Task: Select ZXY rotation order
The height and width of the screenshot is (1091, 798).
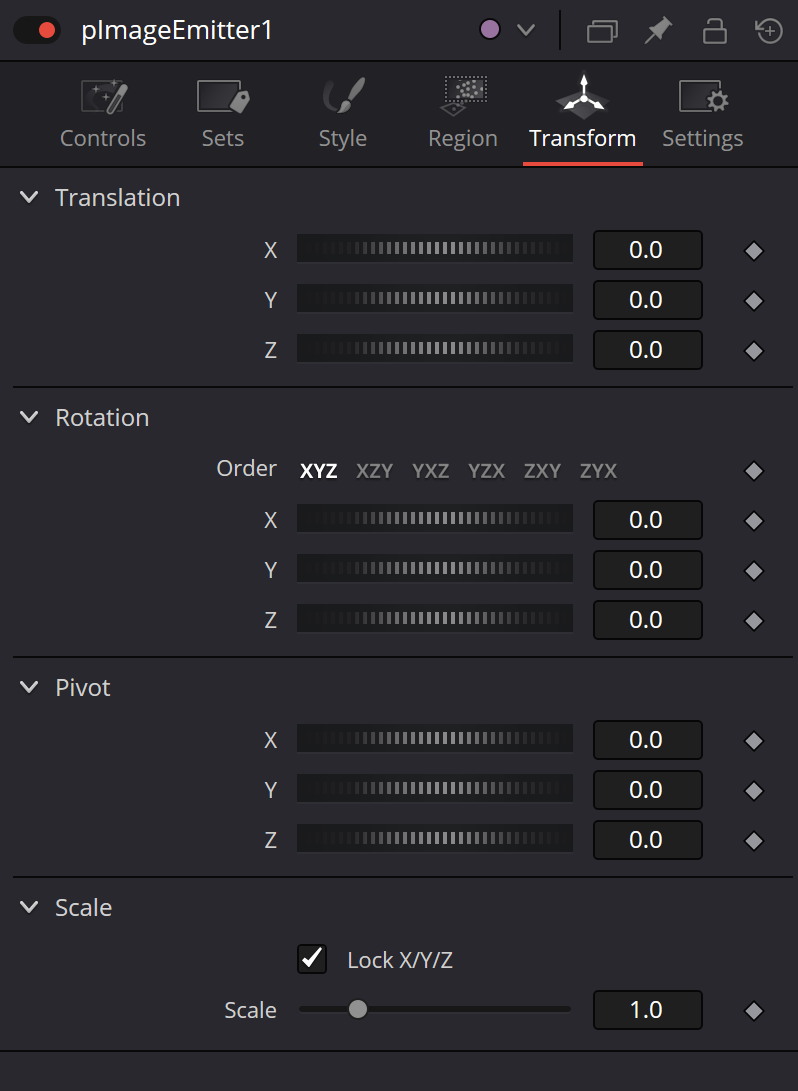Action: tap(542, 471)
